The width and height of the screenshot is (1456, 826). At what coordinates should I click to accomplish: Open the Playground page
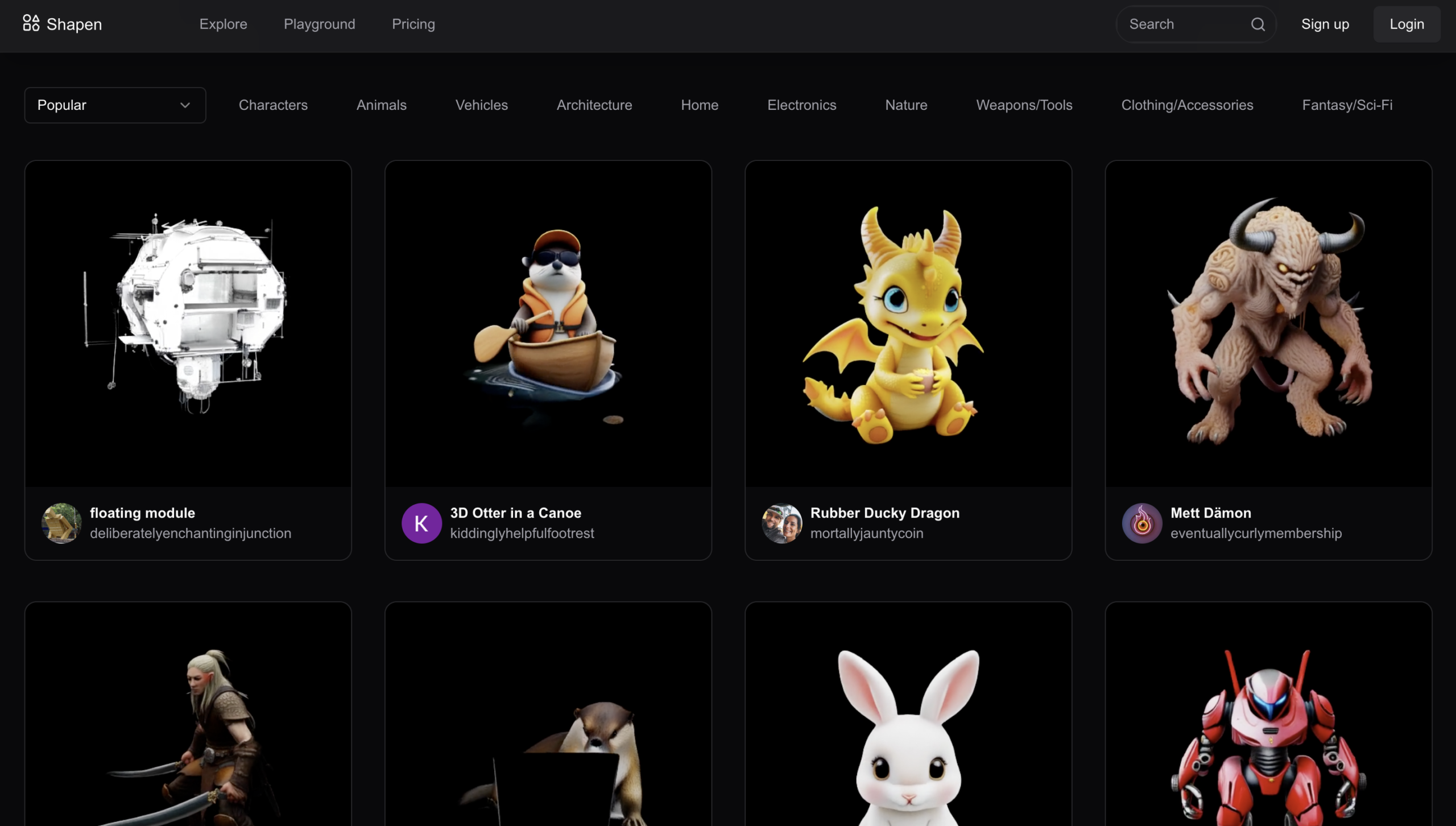coord(319,24)
